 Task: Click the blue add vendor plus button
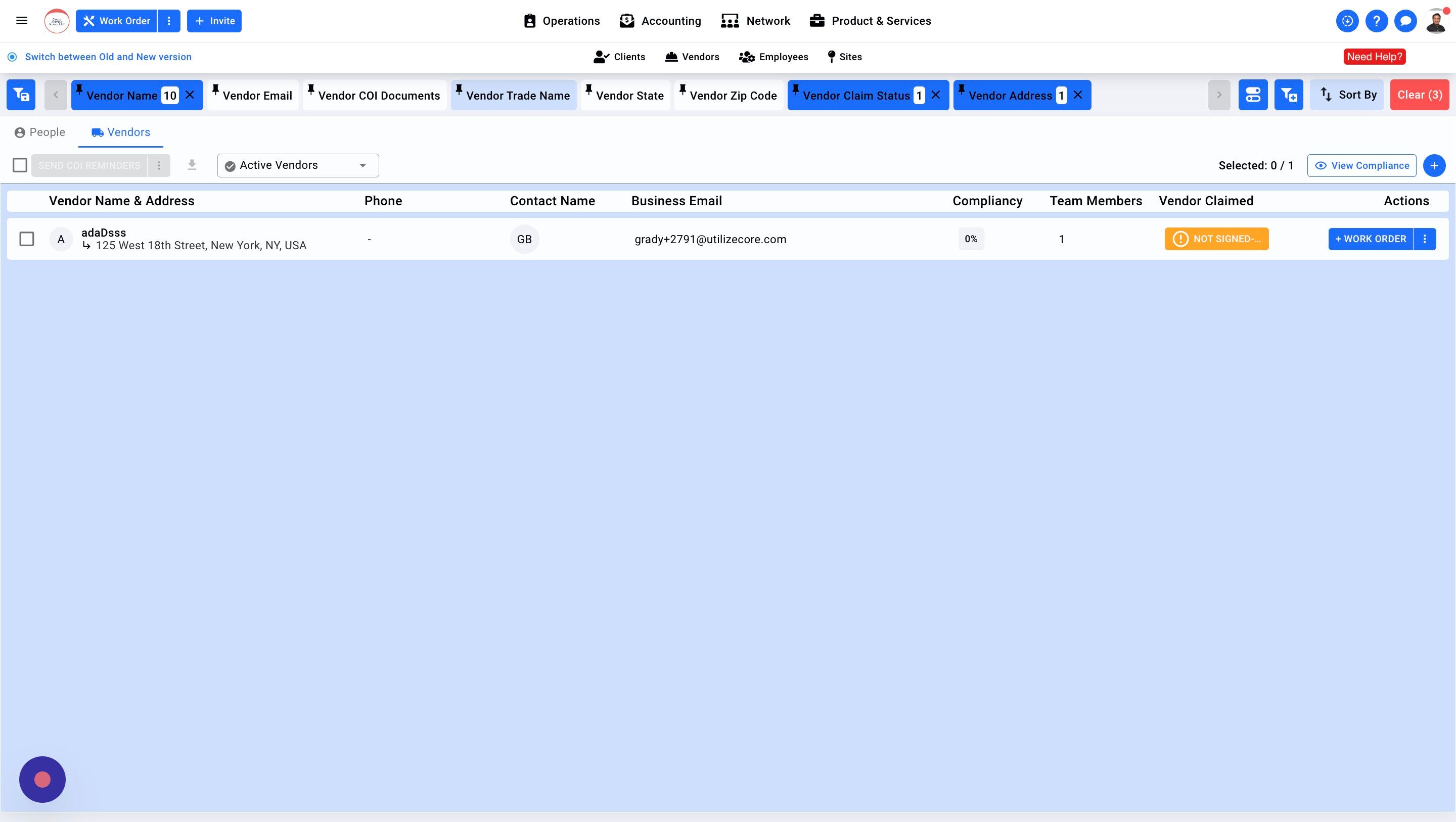point(1434,166)
